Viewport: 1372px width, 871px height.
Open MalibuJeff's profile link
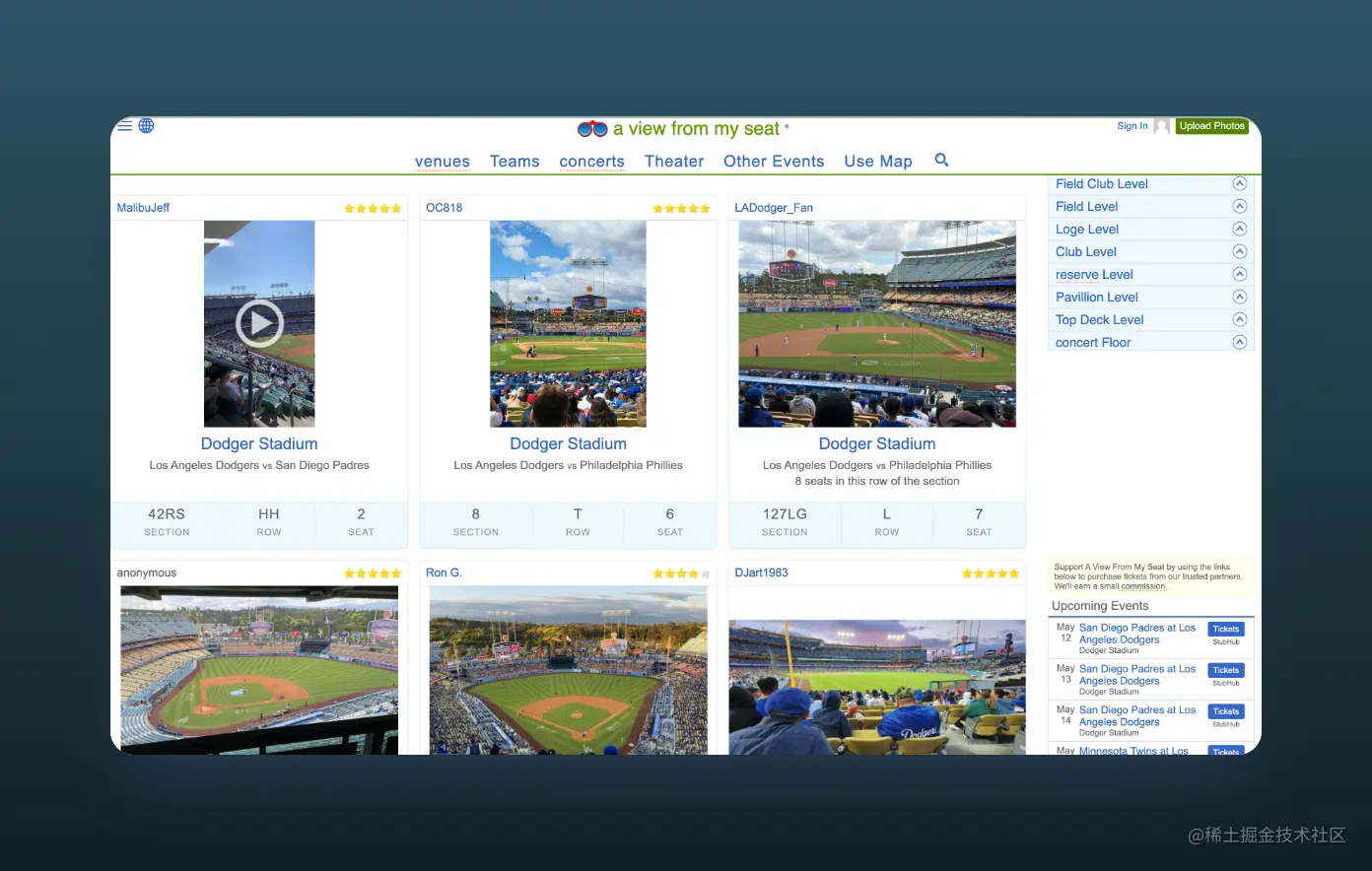[x=143, y=208]
